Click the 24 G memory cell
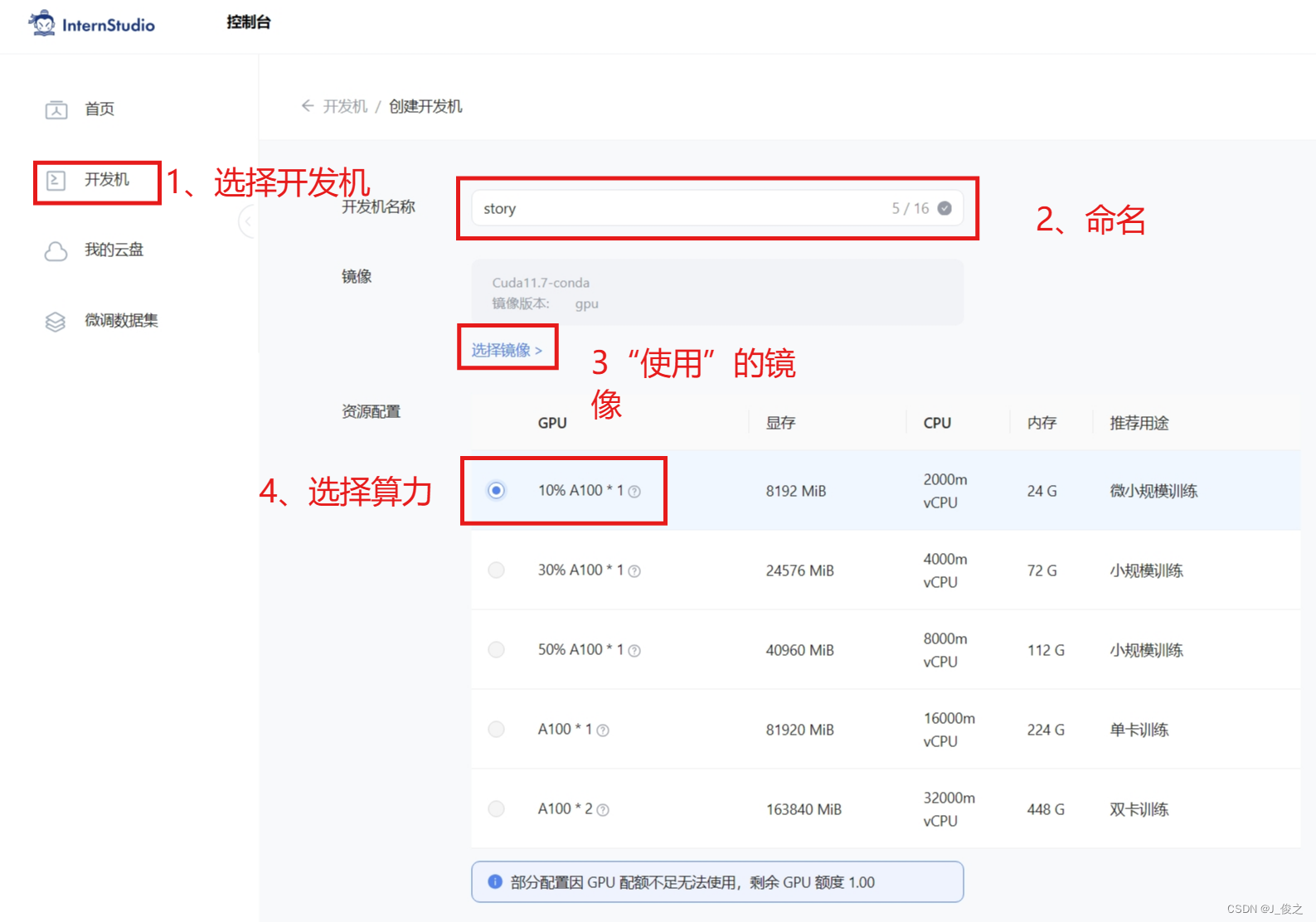This screenshot has width=1316, height=922. [1042, 491]
